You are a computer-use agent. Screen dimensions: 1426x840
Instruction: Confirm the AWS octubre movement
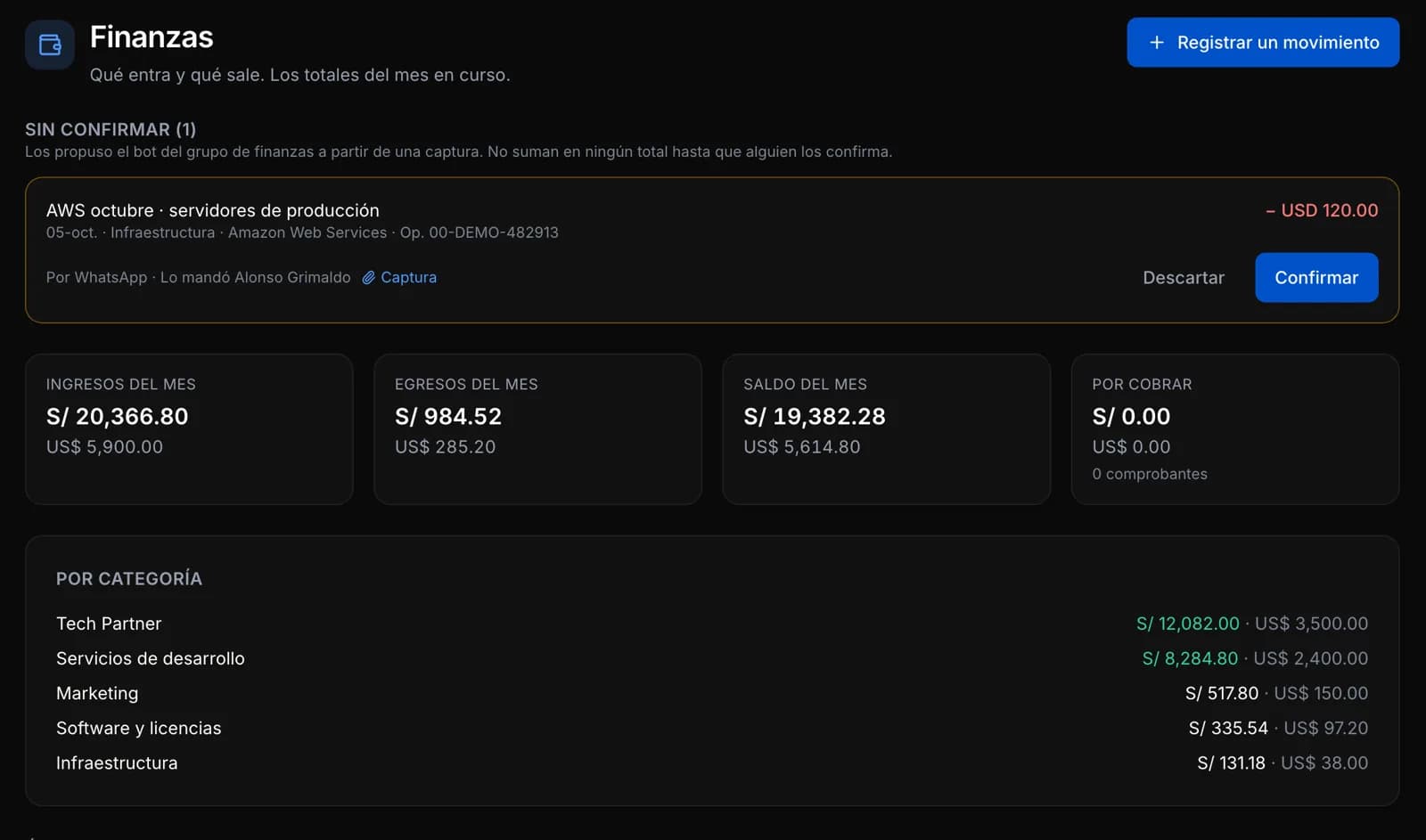point(1316,277)
